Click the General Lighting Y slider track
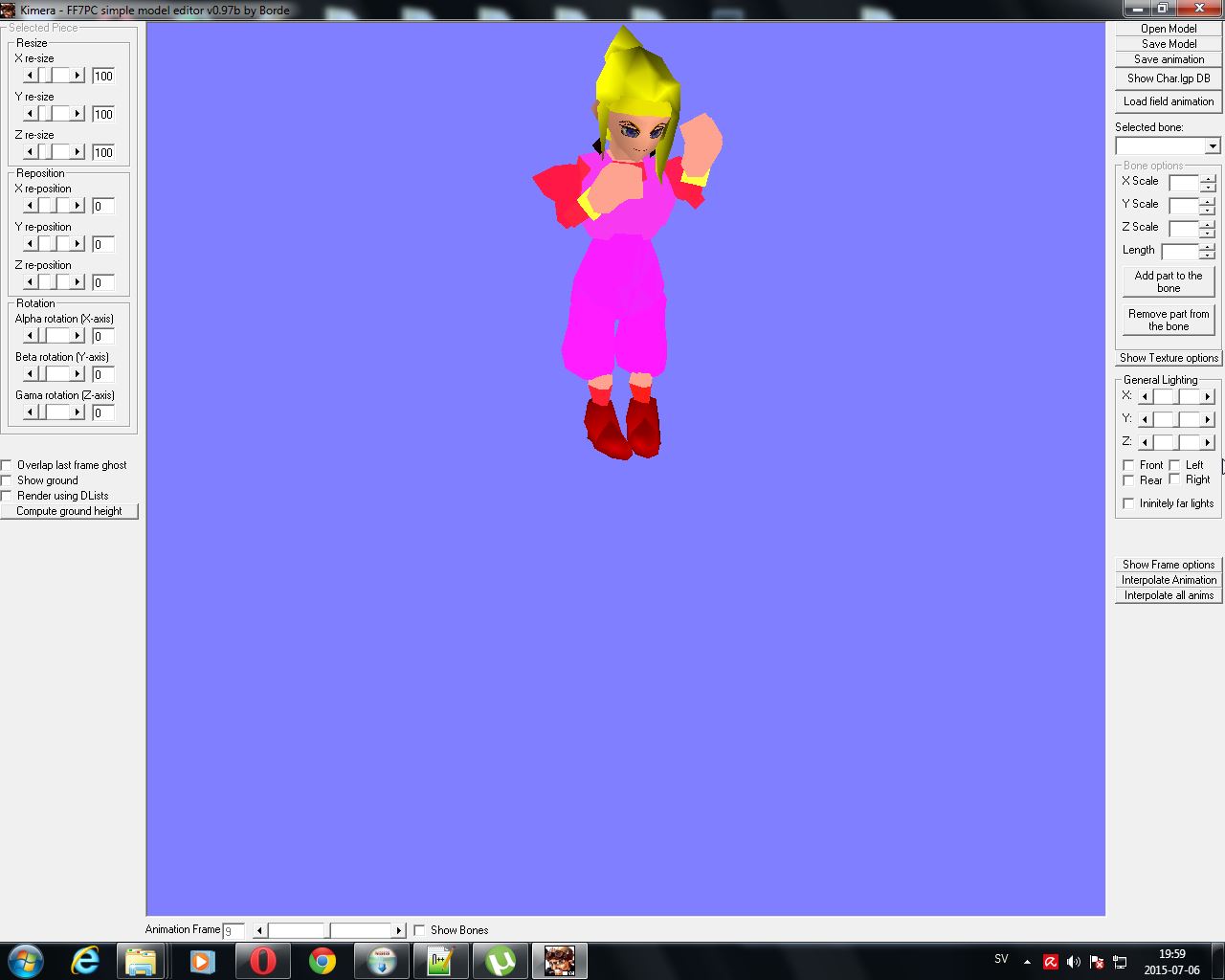1225x980 pixels. click(1176, 419)
